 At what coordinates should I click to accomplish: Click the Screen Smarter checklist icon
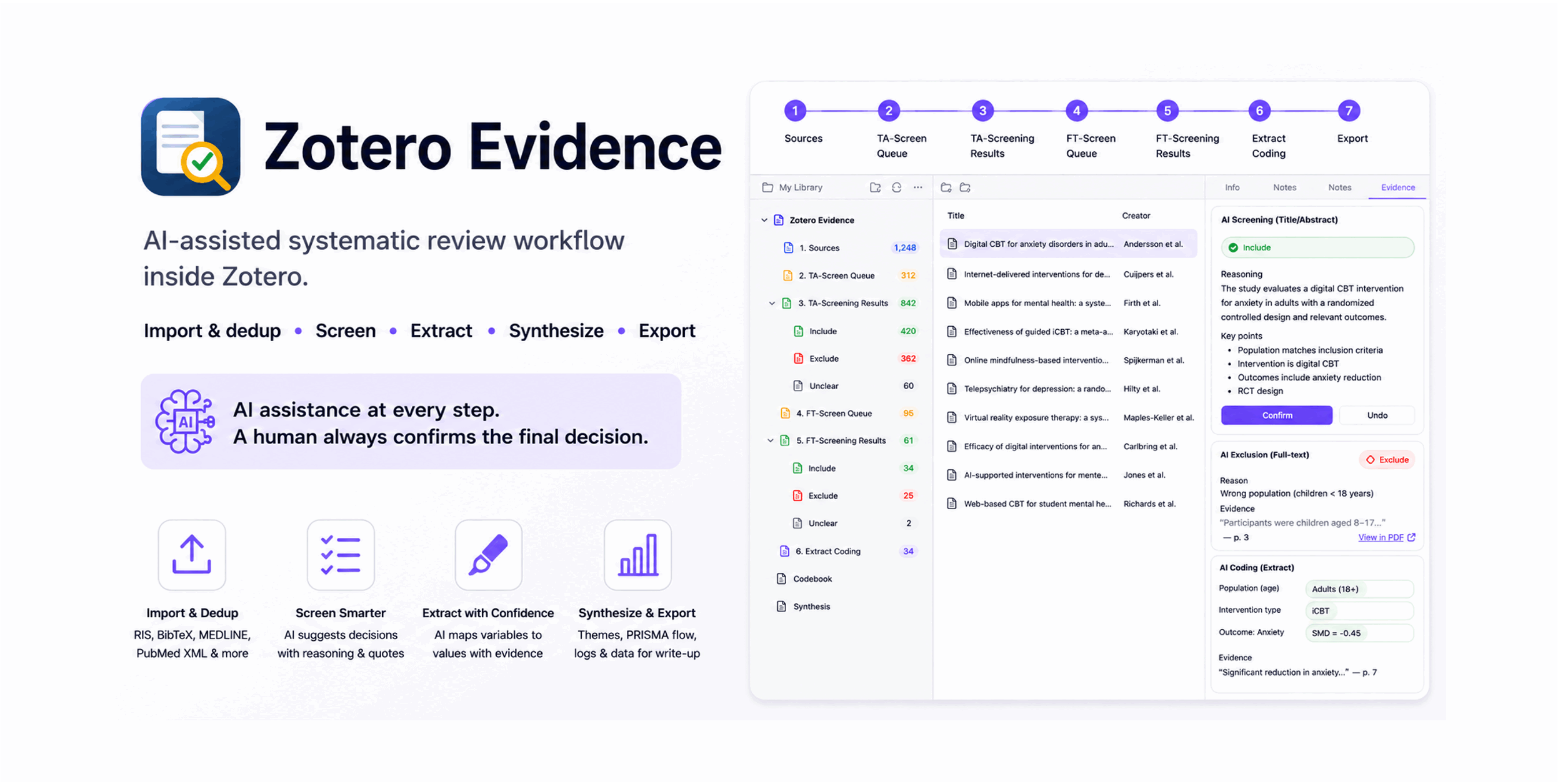coord(341,555)
